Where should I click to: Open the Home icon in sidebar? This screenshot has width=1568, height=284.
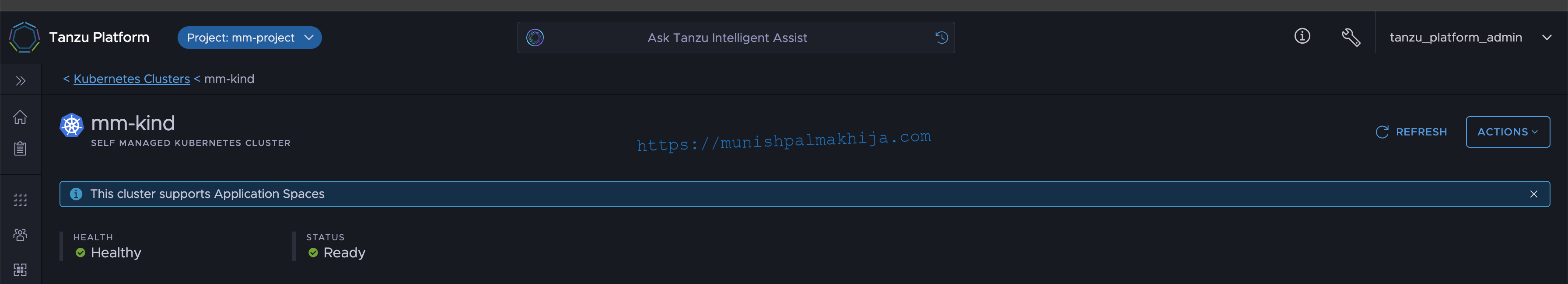20,117
